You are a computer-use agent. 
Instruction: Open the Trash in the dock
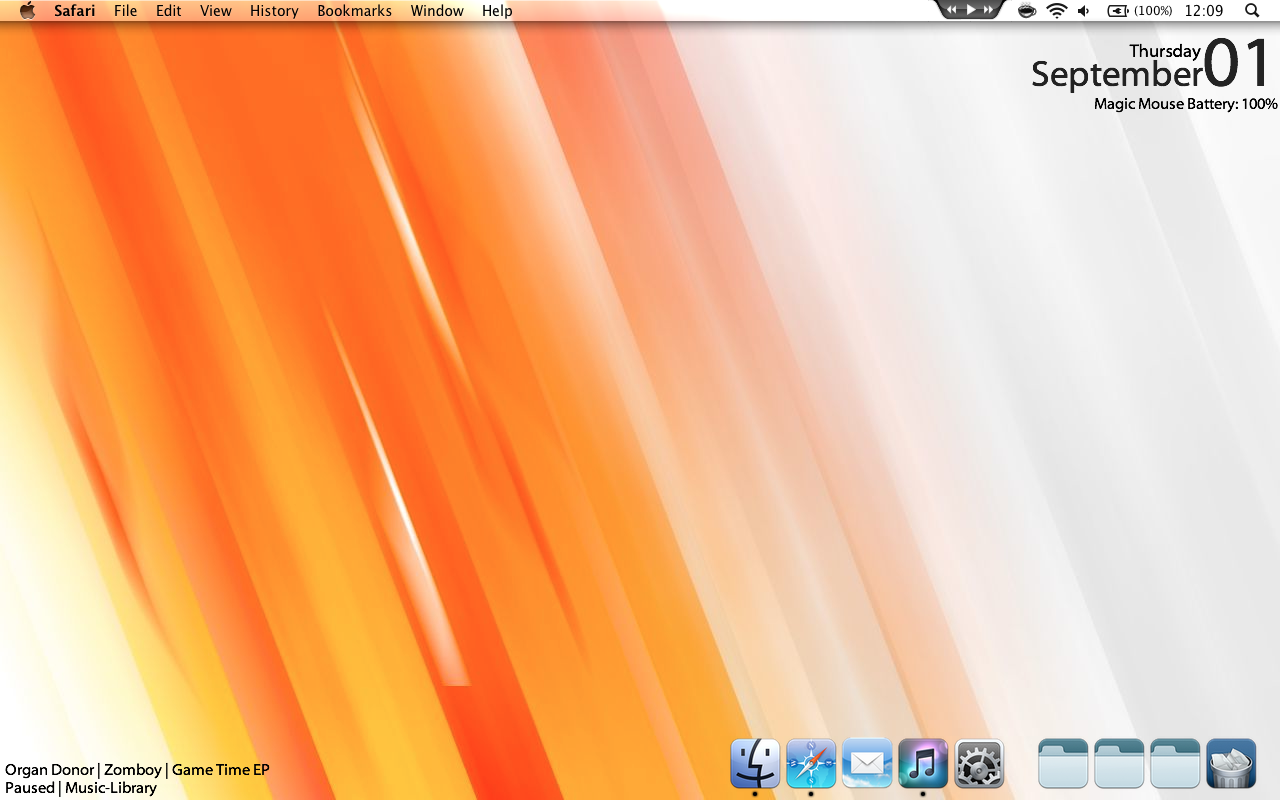click(x=1231, y=764)
